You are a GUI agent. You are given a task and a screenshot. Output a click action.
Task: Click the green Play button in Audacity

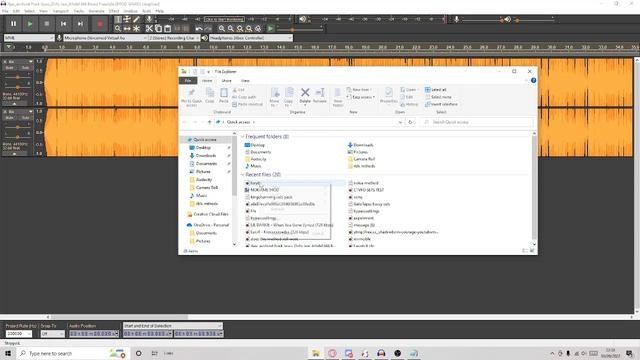[x=30, y=24]
